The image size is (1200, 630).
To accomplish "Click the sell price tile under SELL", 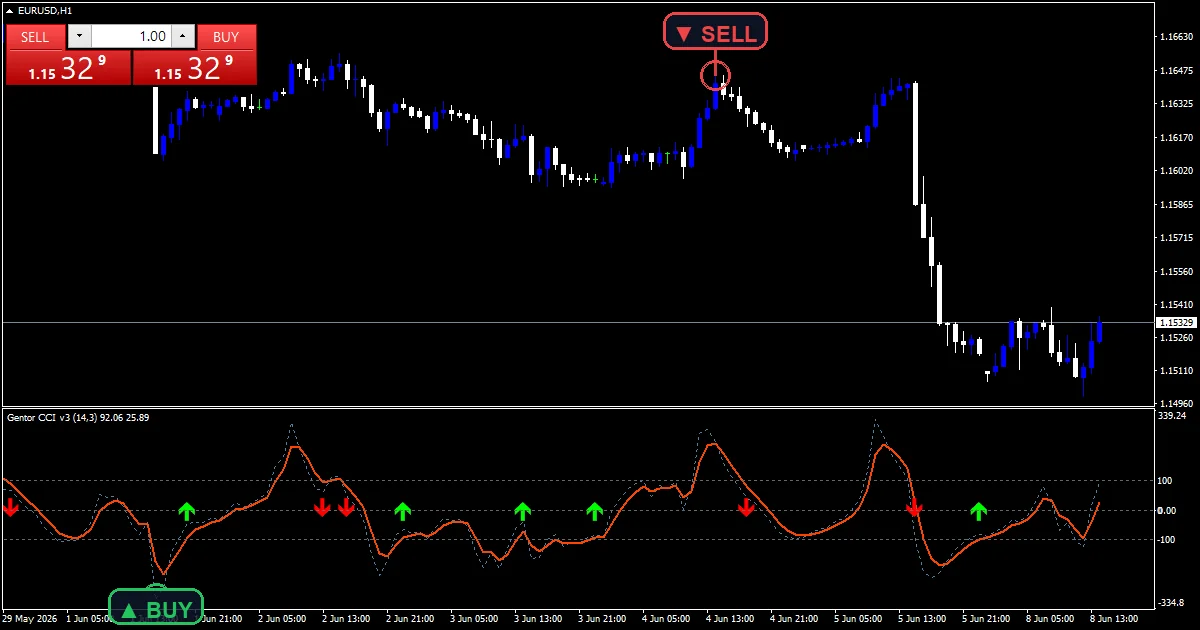I will pyautogui.click(x=68, y=68).
